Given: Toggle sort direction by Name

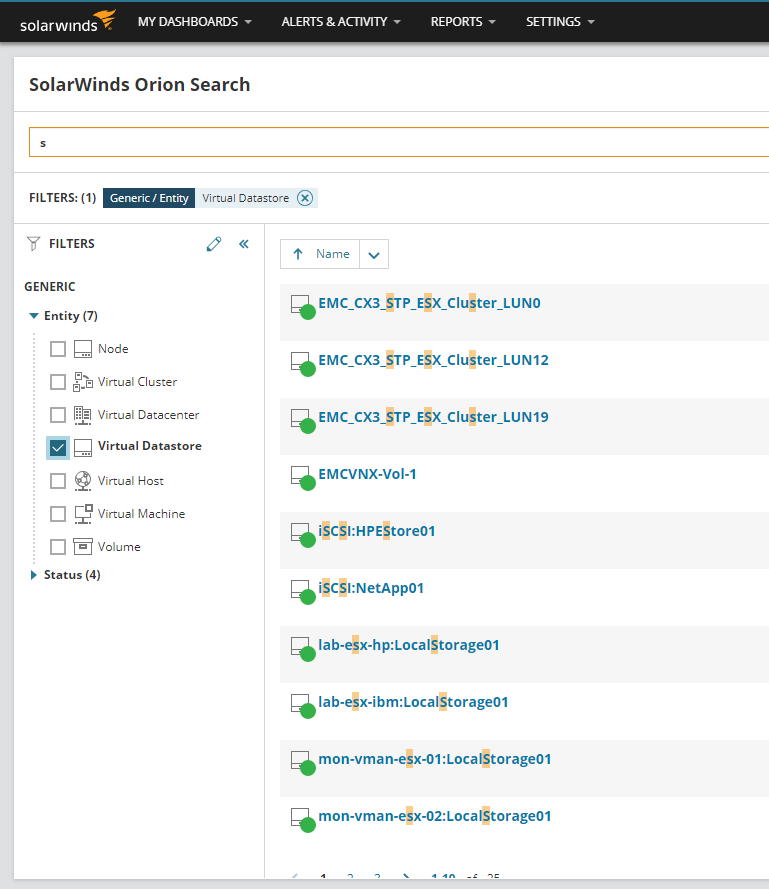Looking at the screenshot, I should [x=320, y=254].
